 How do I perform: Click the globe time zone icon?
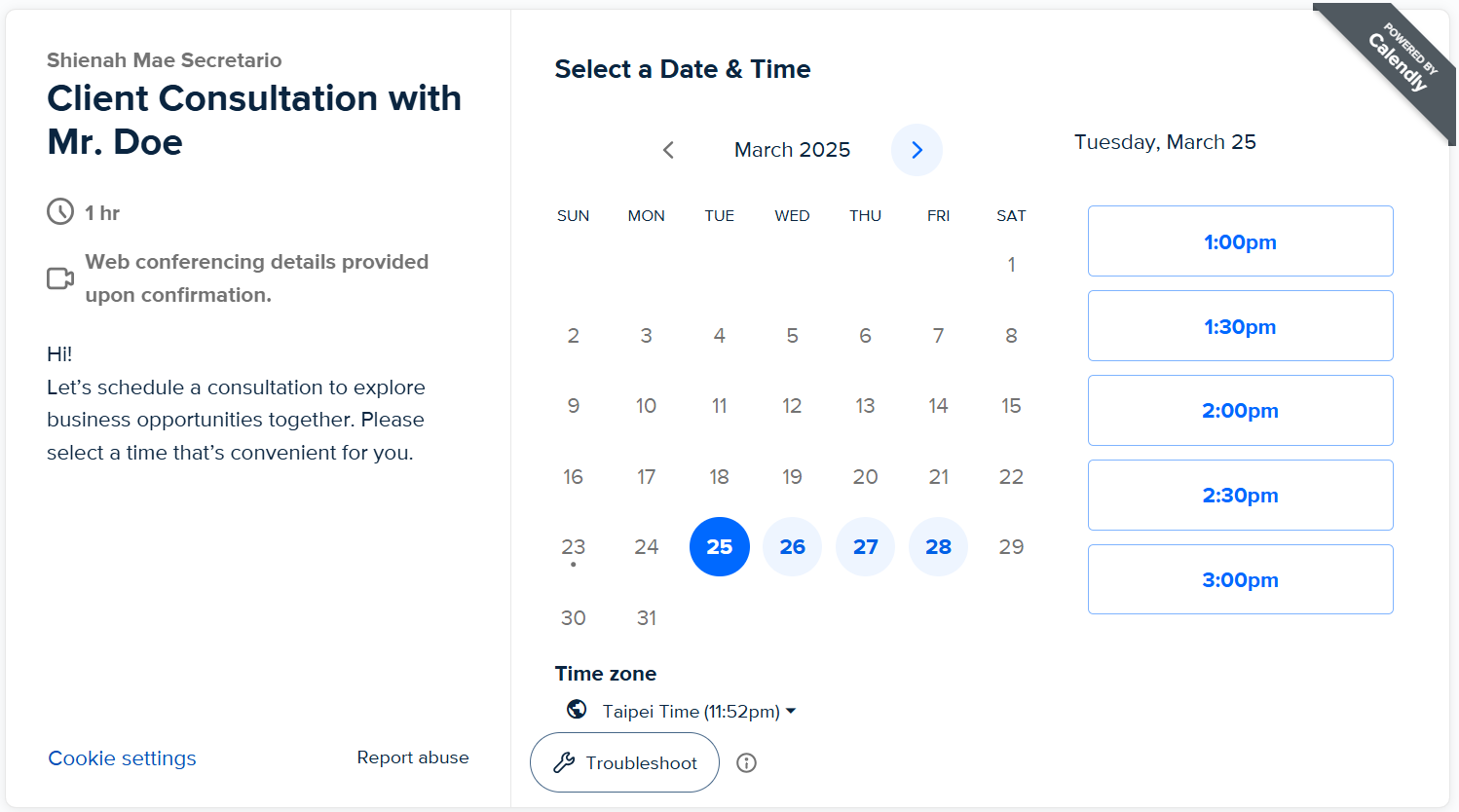pos(577,709)
